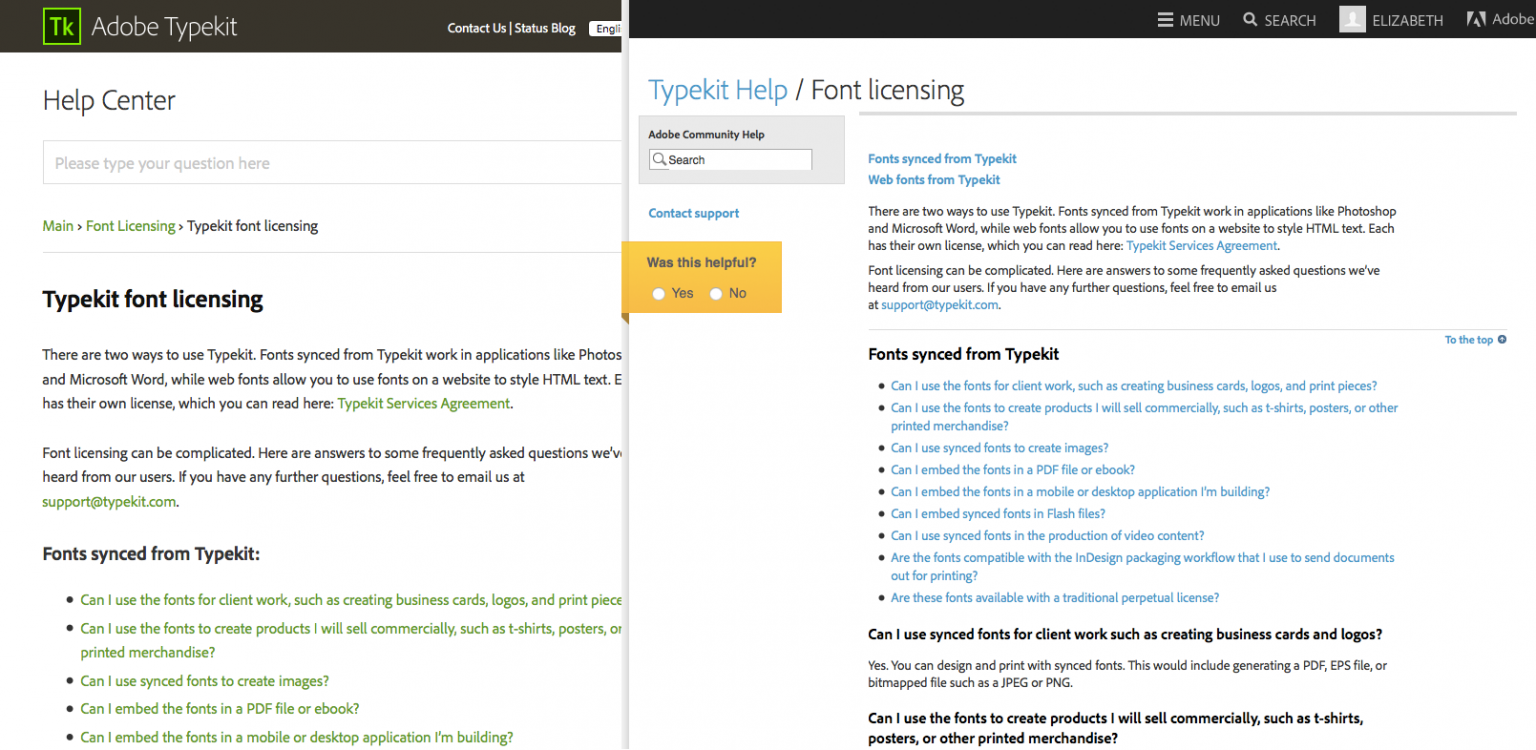The image size is (1536, 750).
Task: Open the Web fonts from Typekit link
Action: [933, 179]
